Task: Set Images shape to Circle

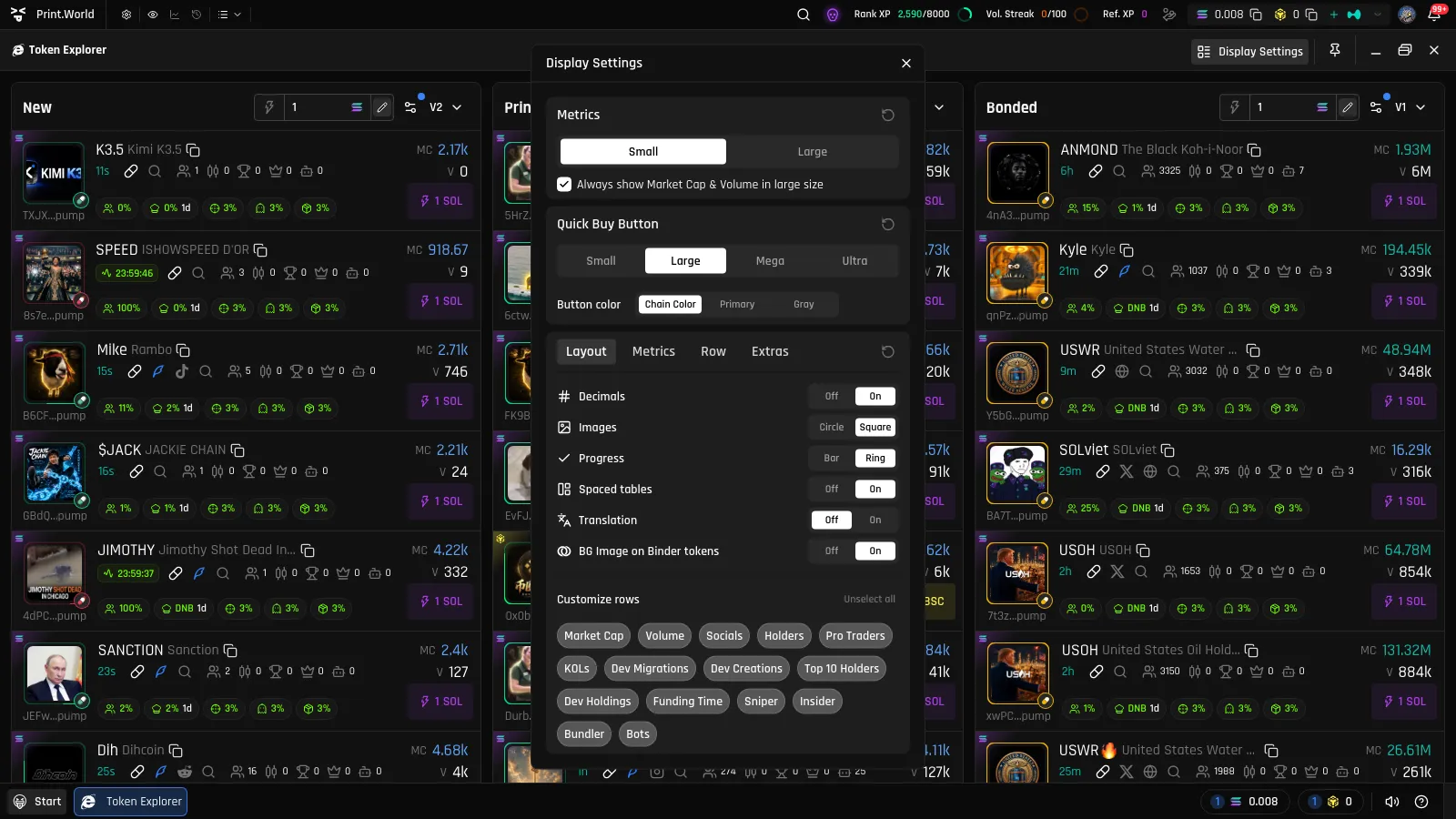Action: (x=832, y=427)
